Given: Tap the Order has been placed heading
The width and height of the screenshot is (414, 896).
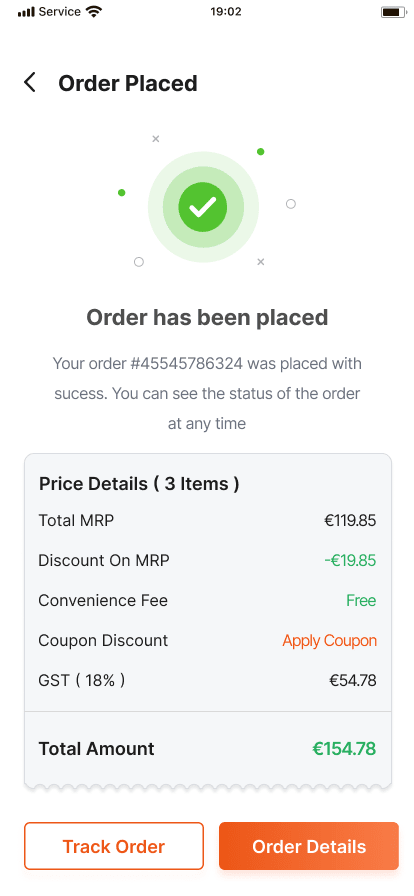Looking at the screenshot, I should pyautogui.click(x=207, y=317).
